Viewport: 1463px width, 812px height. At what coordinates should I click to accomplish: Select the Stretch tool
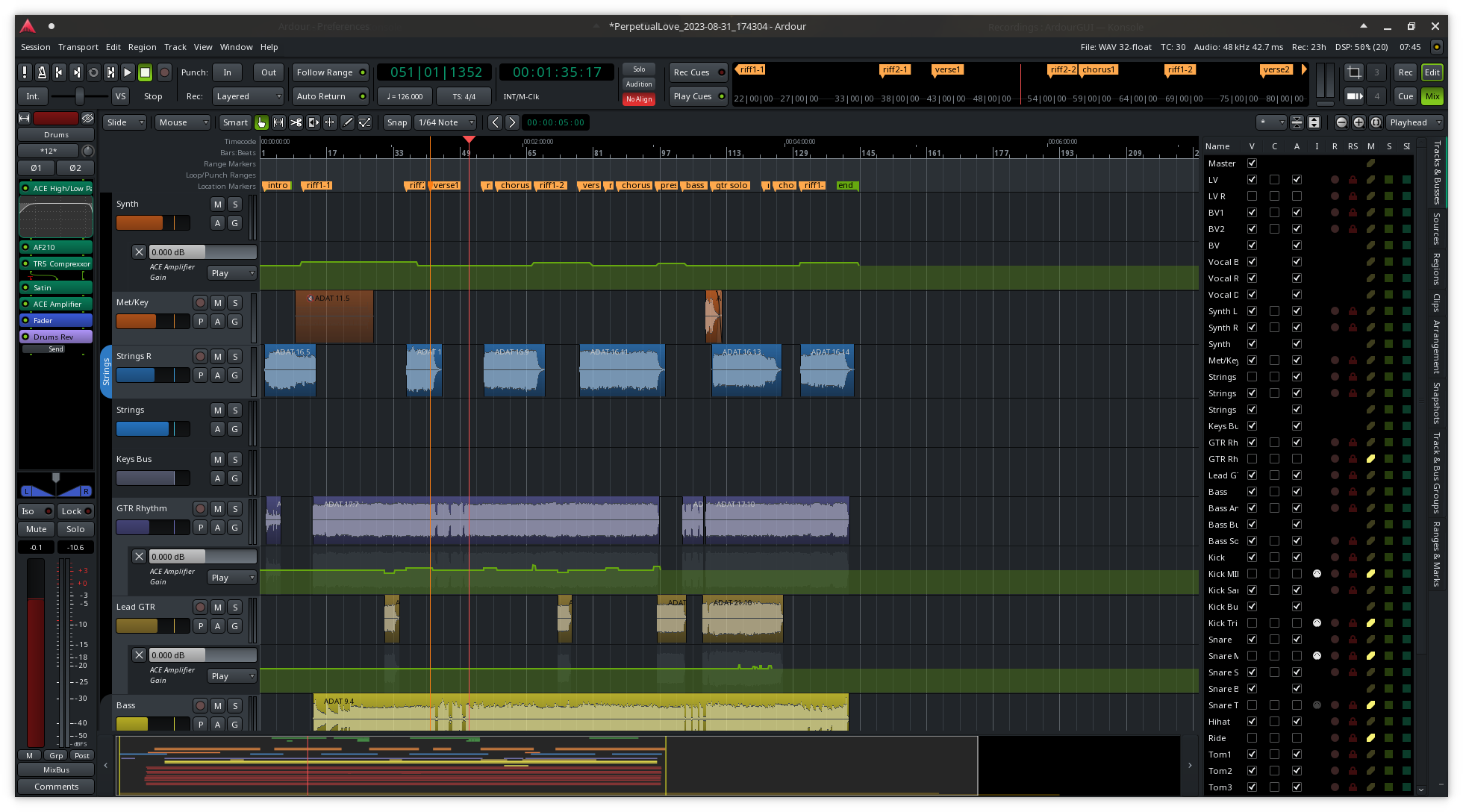[313, 122]
